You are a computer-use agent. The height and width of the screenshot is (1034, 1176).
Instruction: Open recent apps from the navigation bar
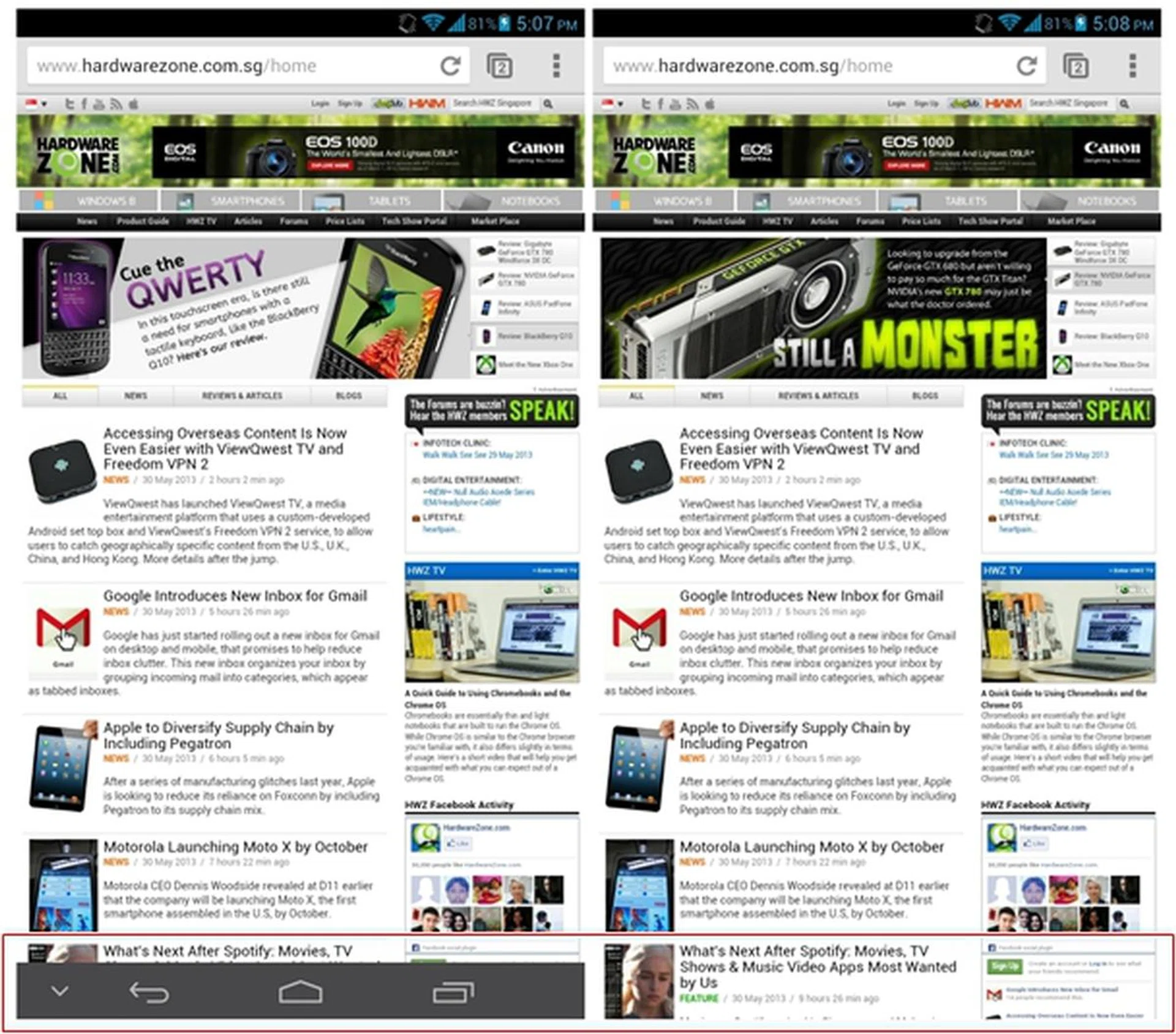coord(453,992)
